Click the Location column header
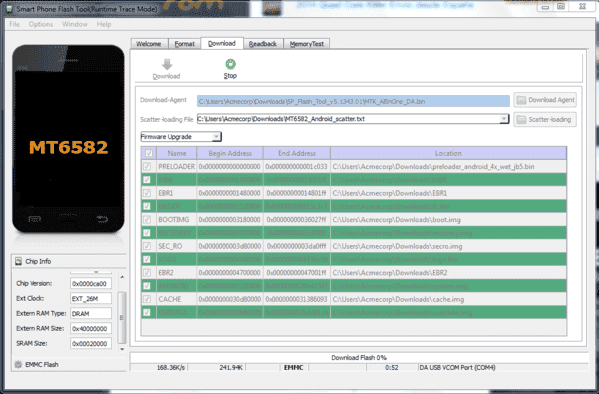The height and width of the screenshot is (394, 599). tap(448, 153)
